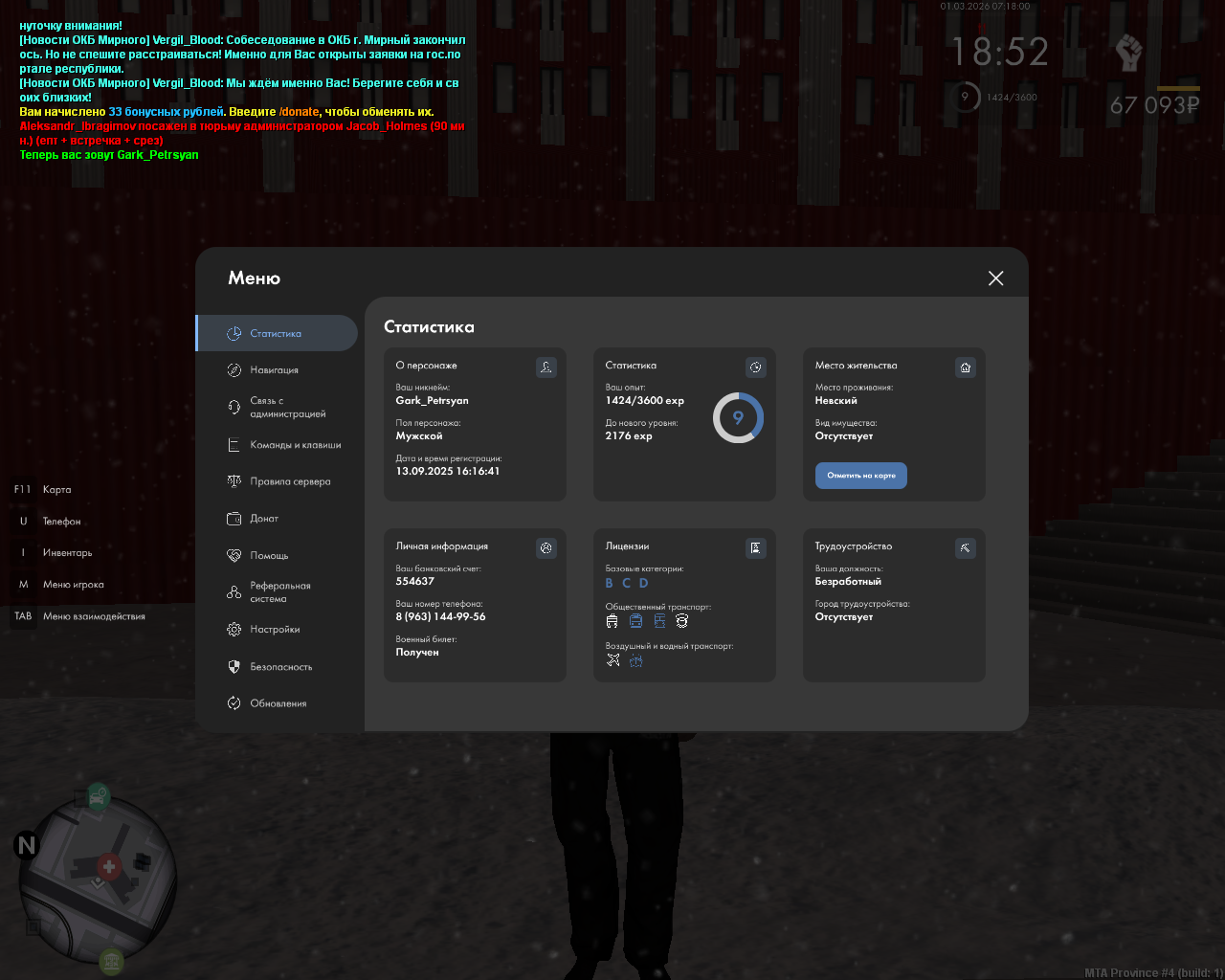Click the character profile icon in О персонаже card
1225x980 pixels.
(546, 367)
